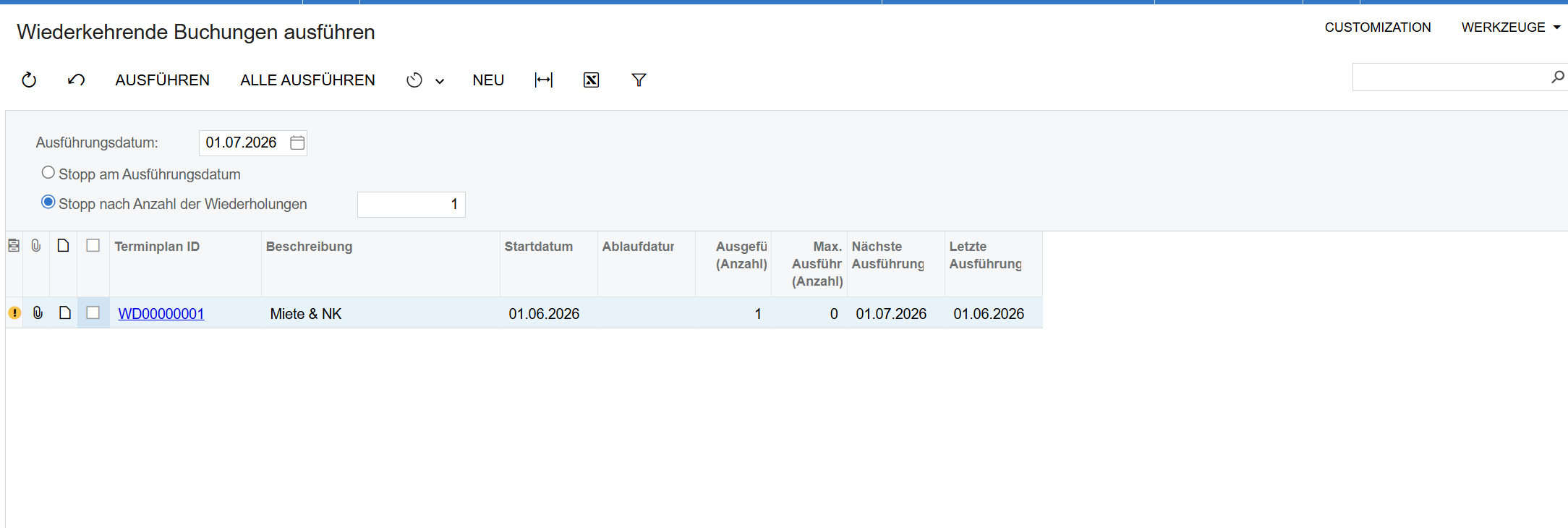Click the executed count '1' cell

click(x=733, y=313)
